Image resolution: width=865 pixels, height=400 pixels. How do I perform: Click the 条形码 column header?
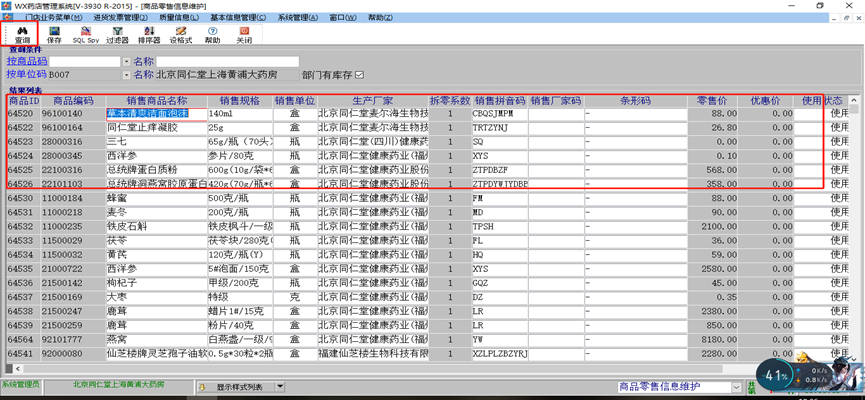pyautogui.click(x=636, y=101)
